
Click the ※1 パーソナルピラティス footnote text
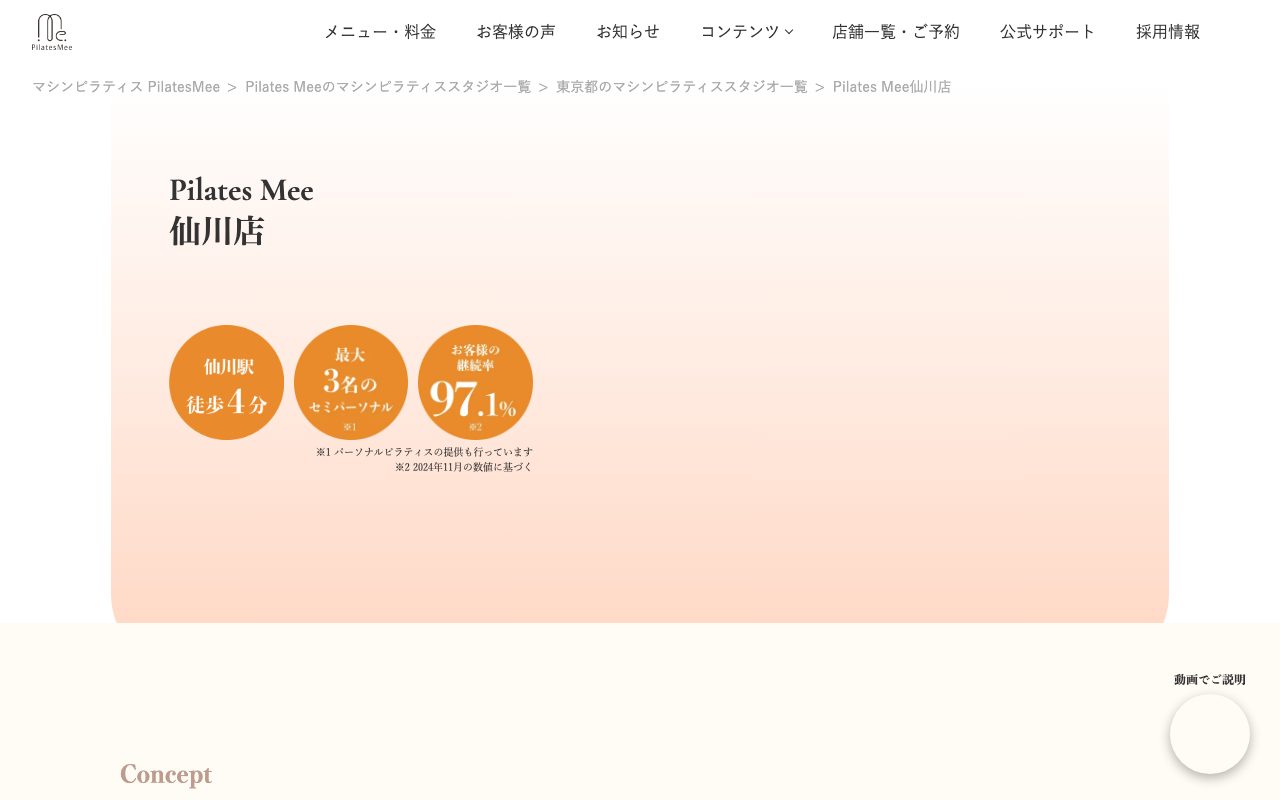point(424,452)
